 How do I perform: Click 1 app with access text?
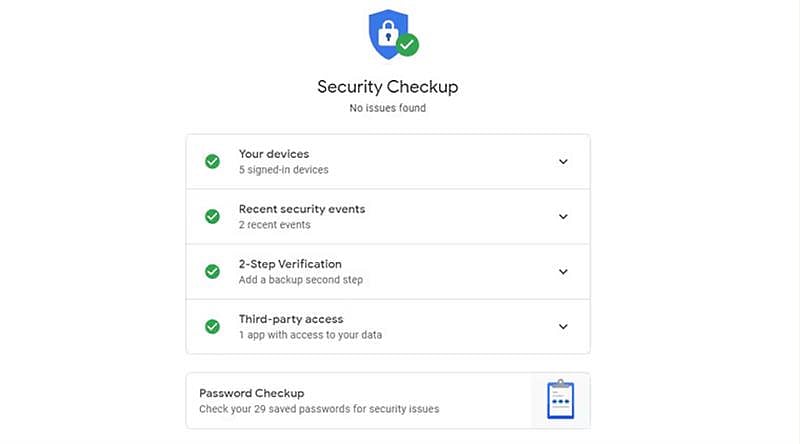[x=310, y=335]
